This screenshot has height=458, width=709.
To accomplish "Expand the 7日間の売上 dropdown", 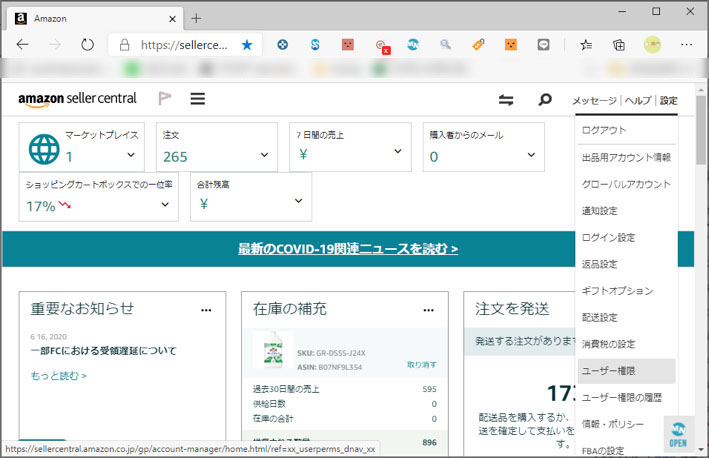I will tap(397, 151).
